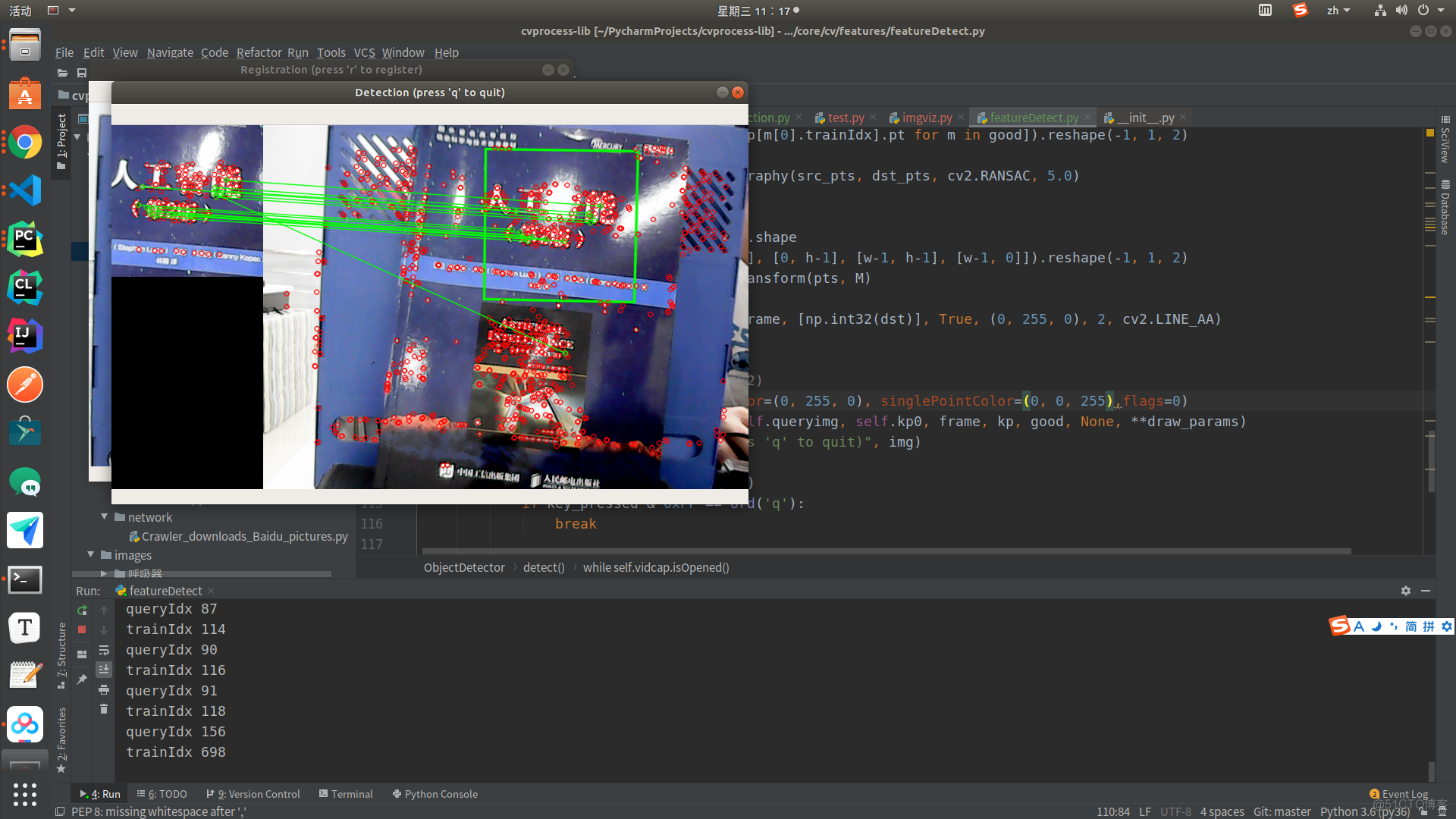The width and height of the screenshot is (1456, 819).
Task: Expand the 呼吸器 folder in project tree
Action: pyautogui.click(x=105, y=573)
